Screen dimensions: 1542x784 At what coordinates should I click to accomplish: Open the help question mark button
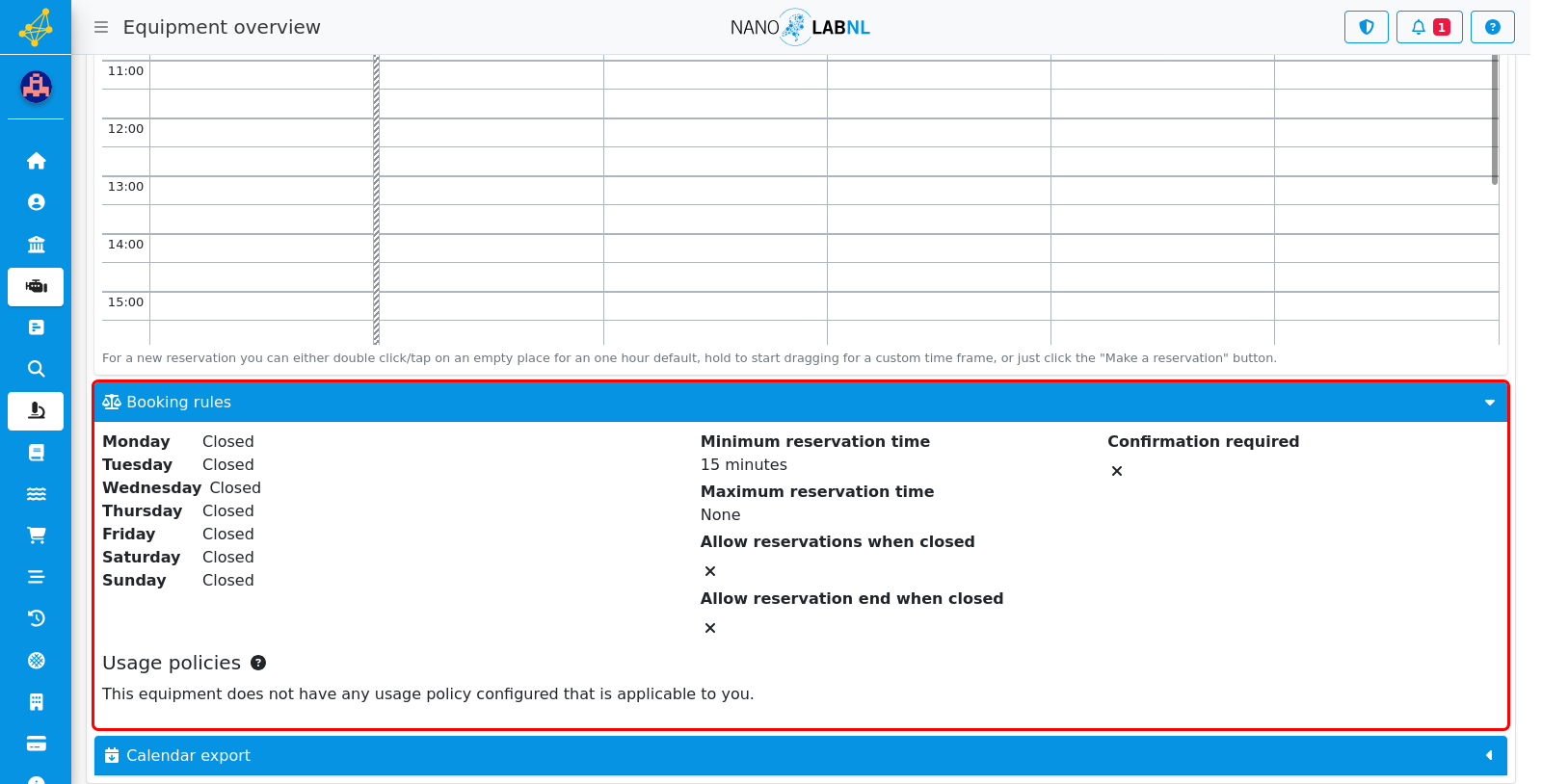click(x=1493, y=27)
